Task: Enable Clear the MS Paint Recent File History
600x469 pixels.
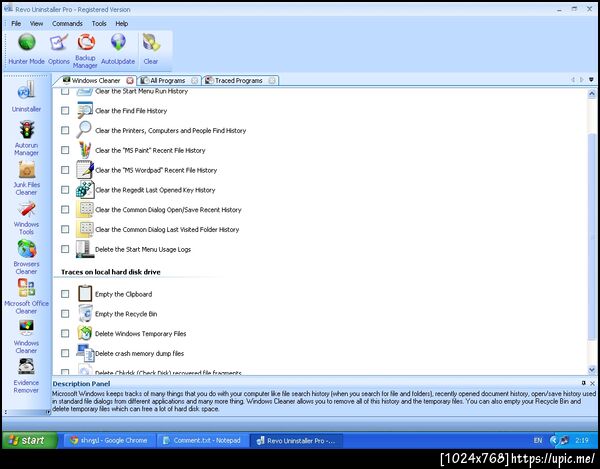Action: [65, 150]
